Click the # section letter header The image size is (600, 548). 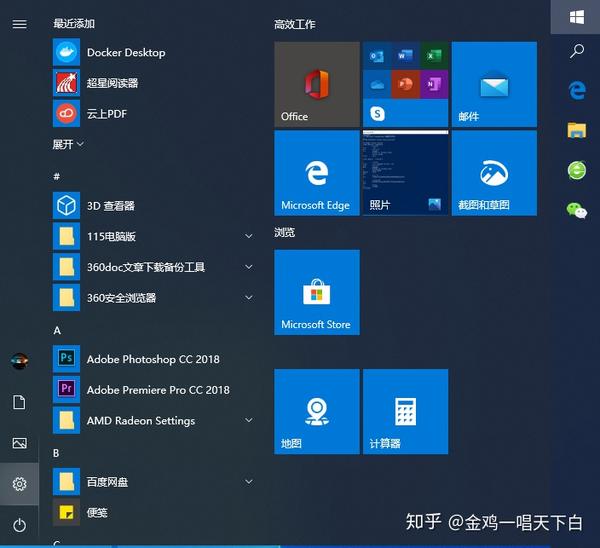[57, 176]
